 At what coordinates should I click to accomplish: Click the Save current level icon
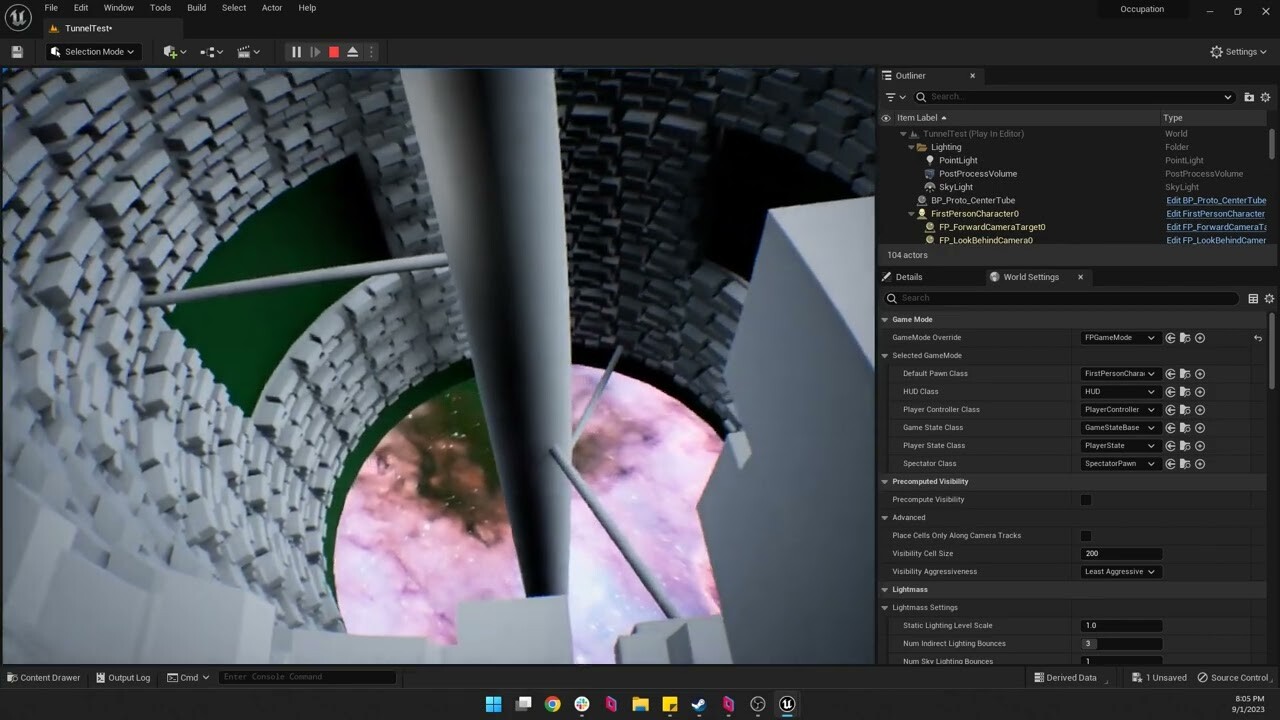pos(16,51)
